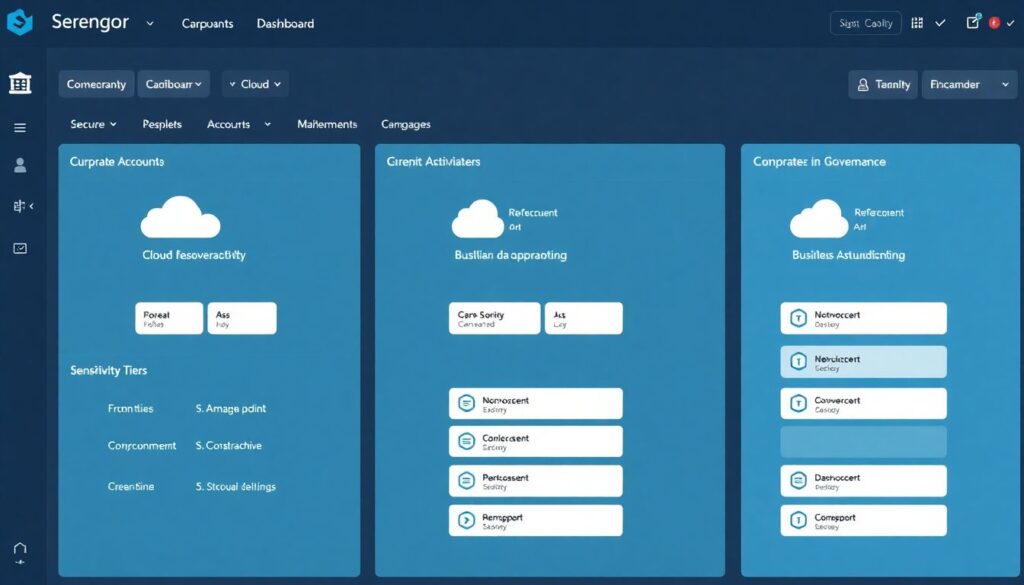The image size is (1024, 585).
Task: Toggle the checkmark indicator in the top bar
Action: [940, 22]
